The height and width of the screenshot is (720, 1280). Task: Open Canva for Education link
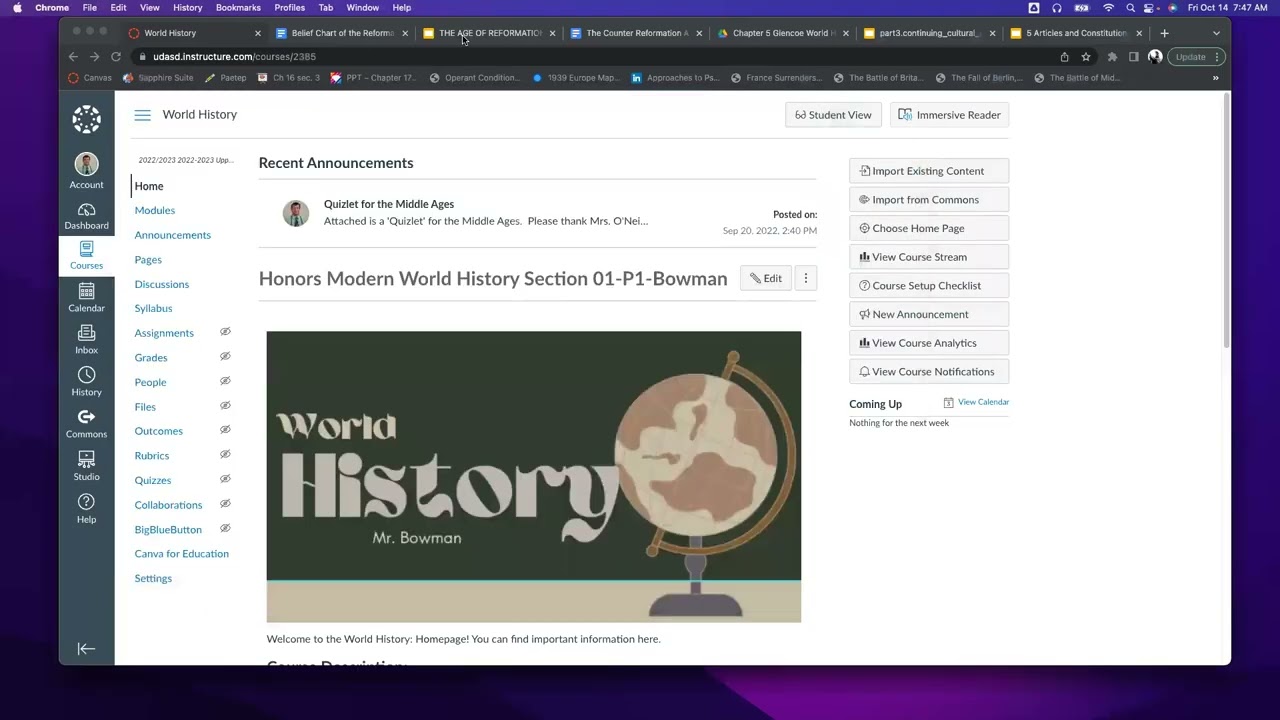182,554
